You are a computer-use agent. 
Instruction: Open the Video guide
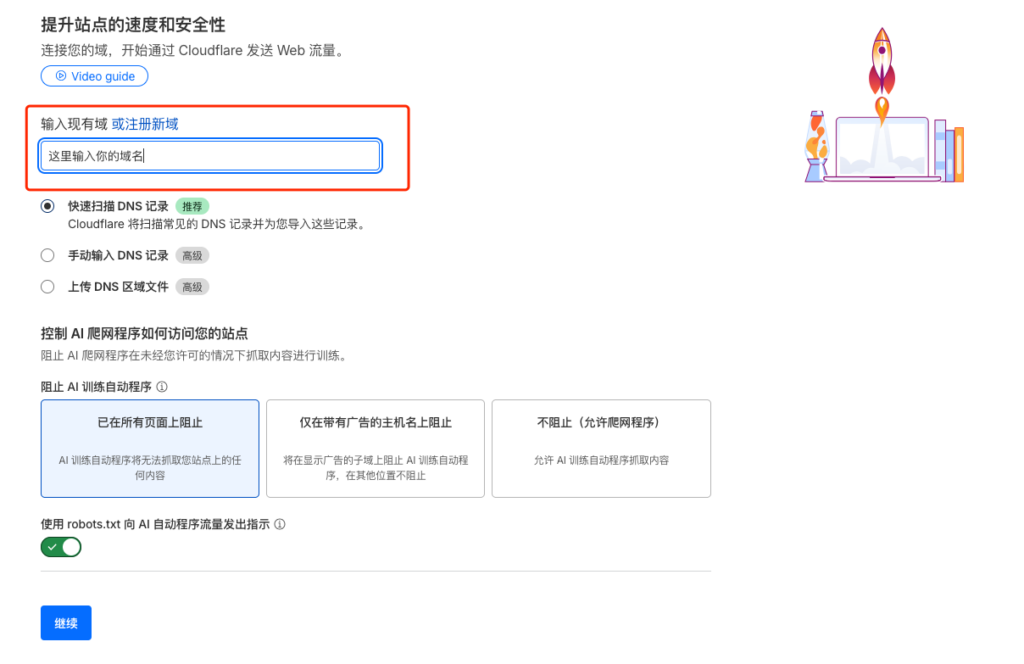point(94,76)
